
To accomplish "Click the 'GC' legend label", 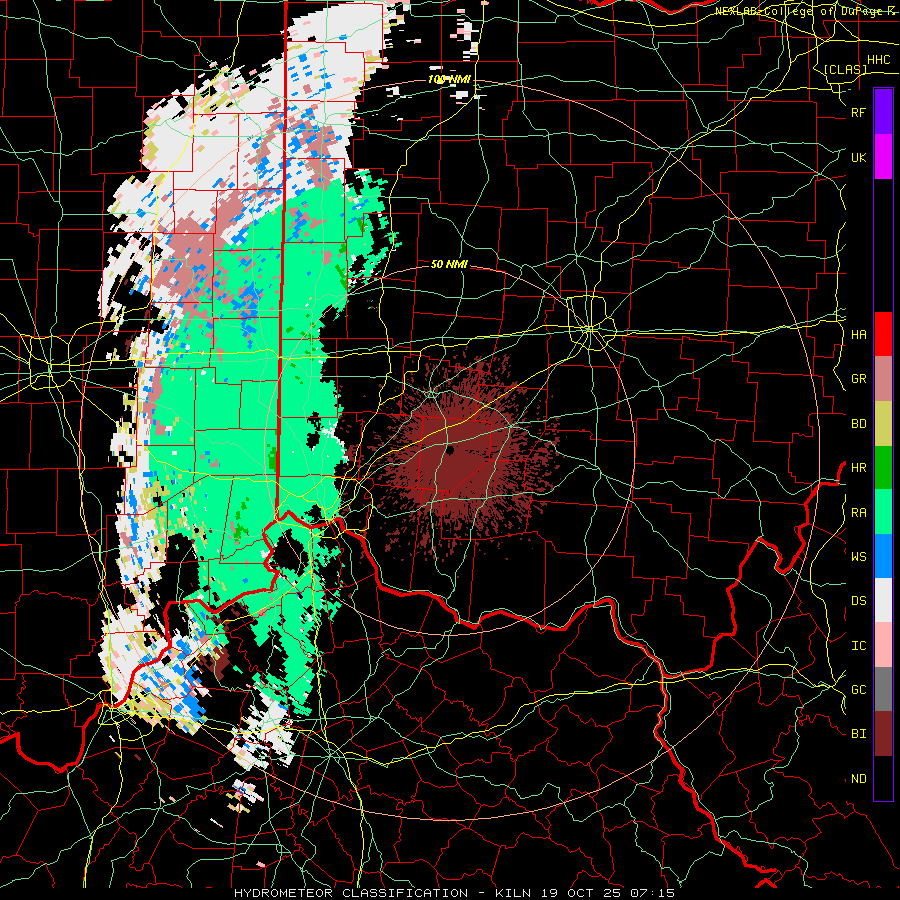I will pyautogui.click(x=858, y=690).
